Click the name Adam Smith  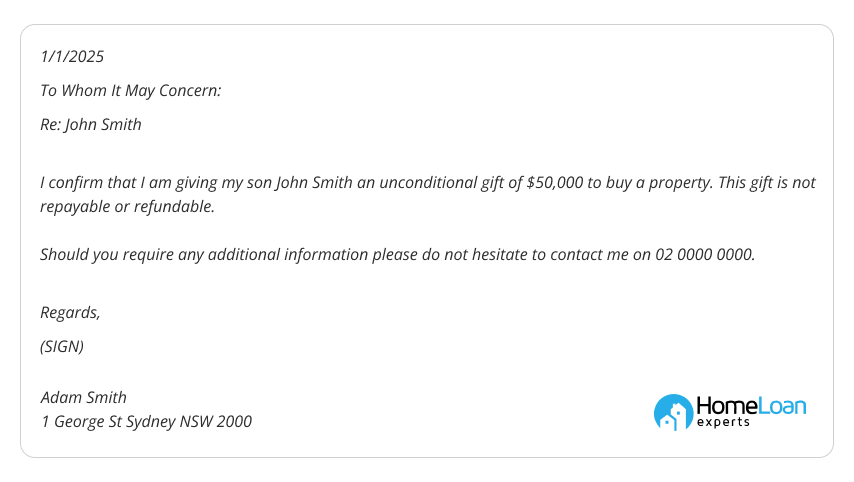(83, 398)
